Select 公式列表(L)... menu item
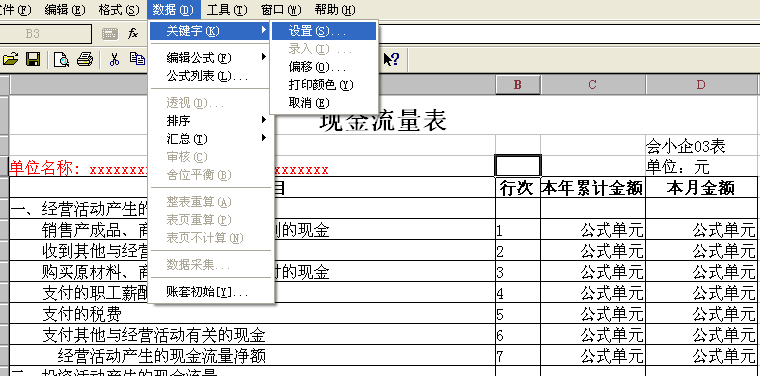Screen dimensions: 760x376 (210, 76)
